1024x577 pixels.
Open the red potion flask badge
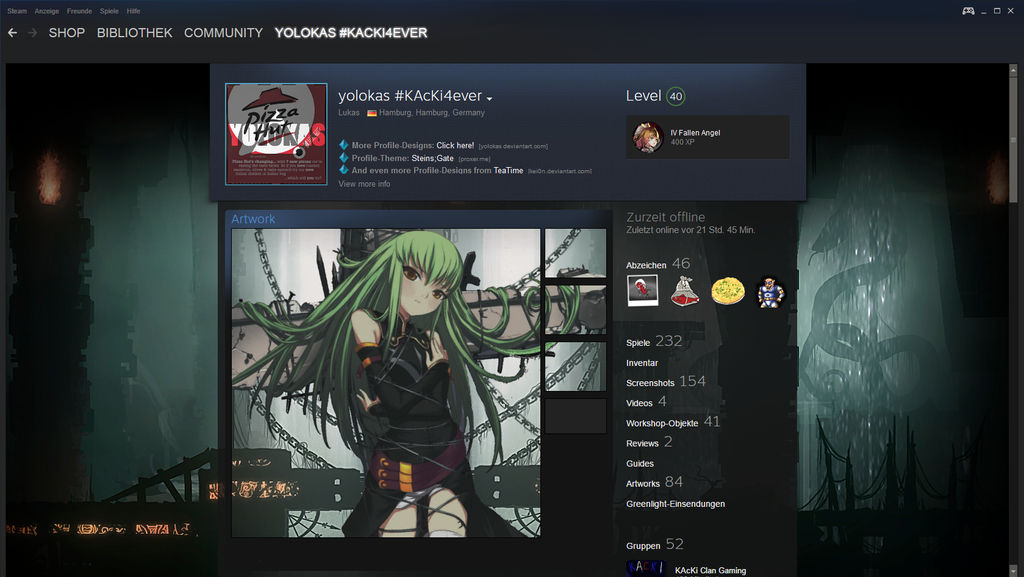[685, 291]
